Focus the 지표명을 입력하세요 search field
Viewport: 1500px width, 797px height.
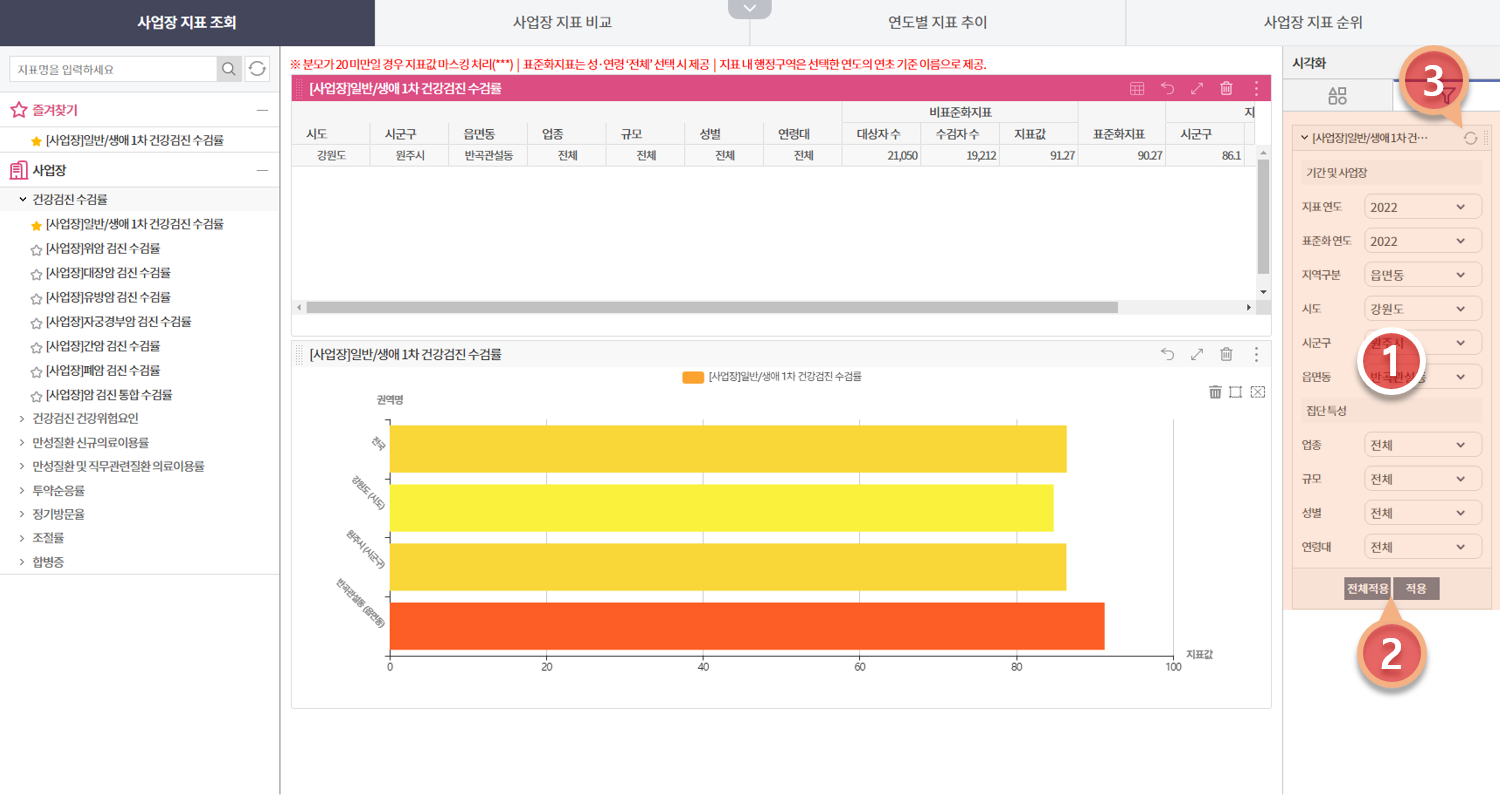point(113,68)
